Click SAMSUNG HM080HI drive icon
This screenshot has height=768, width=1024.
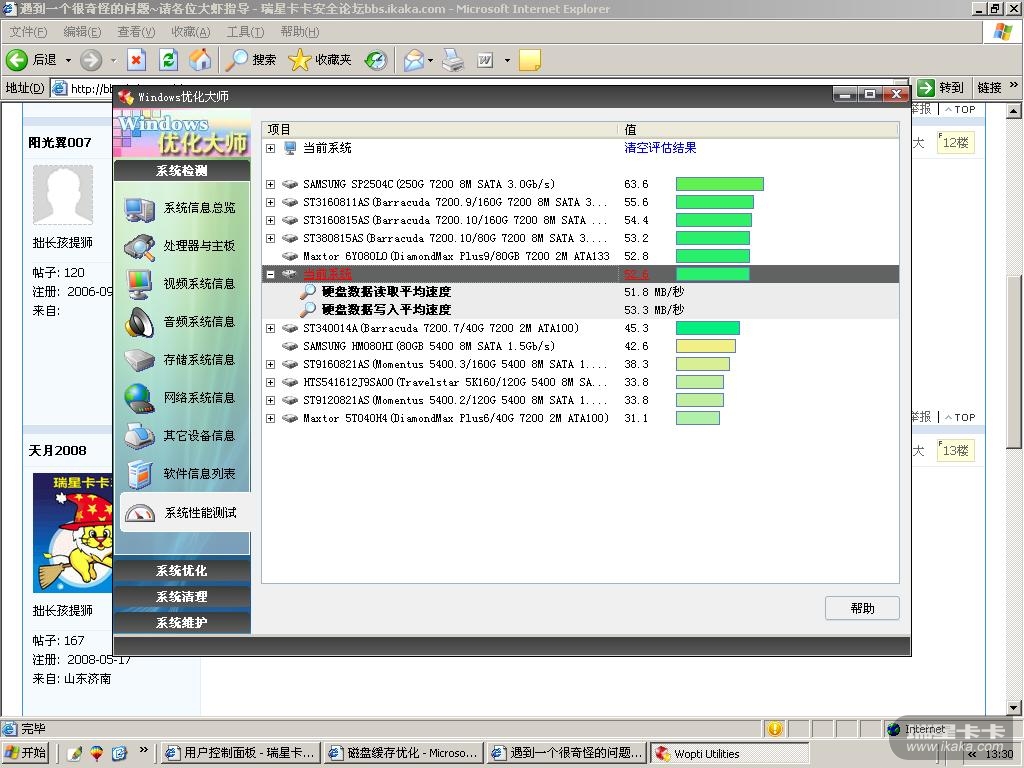coord(290,346)
